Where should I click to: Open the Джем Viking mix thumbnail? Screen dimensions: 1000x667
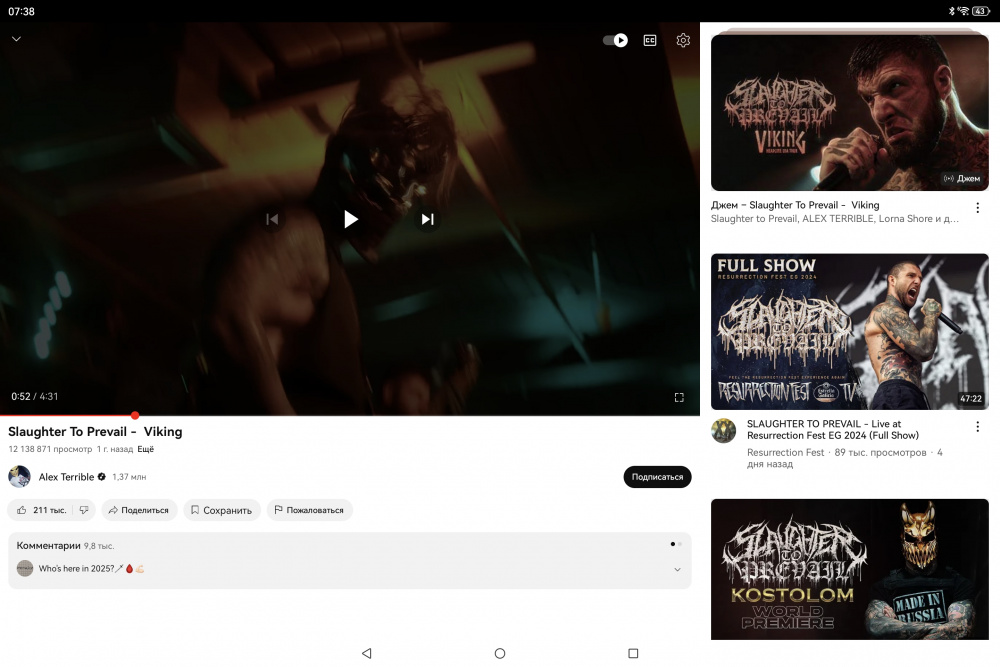point(849,112)
